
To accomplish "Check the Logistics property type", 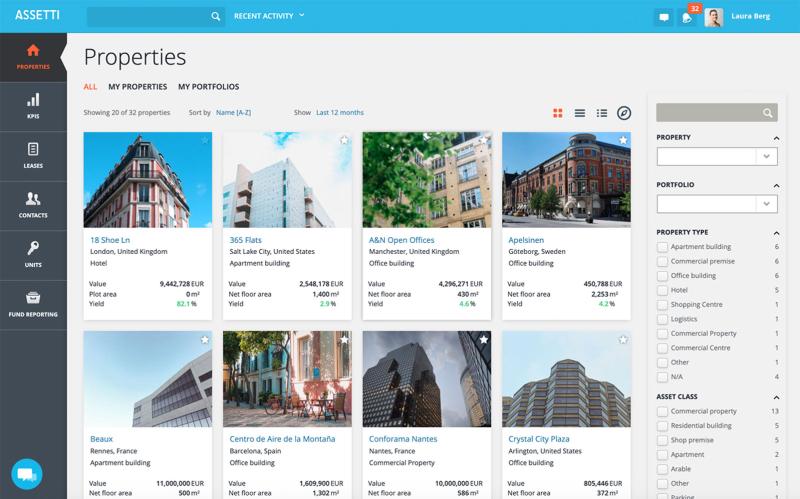I will 662,319.
